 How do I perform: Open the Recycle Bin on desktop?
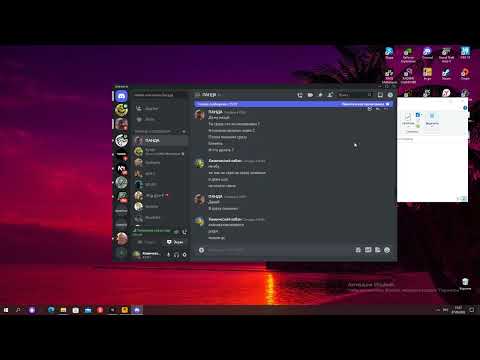465,284
